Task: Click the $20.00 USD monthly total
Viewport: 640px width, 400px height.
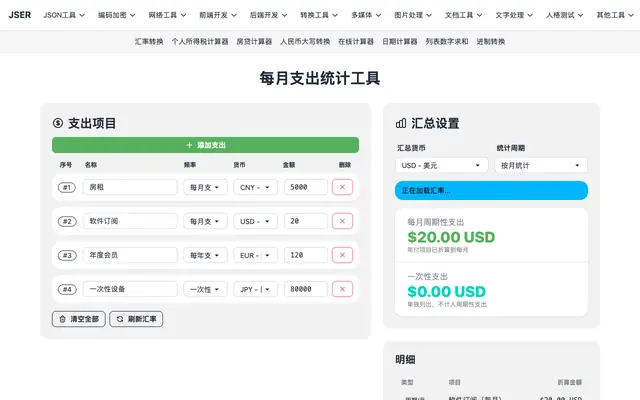Action: [x=451, y=237]
